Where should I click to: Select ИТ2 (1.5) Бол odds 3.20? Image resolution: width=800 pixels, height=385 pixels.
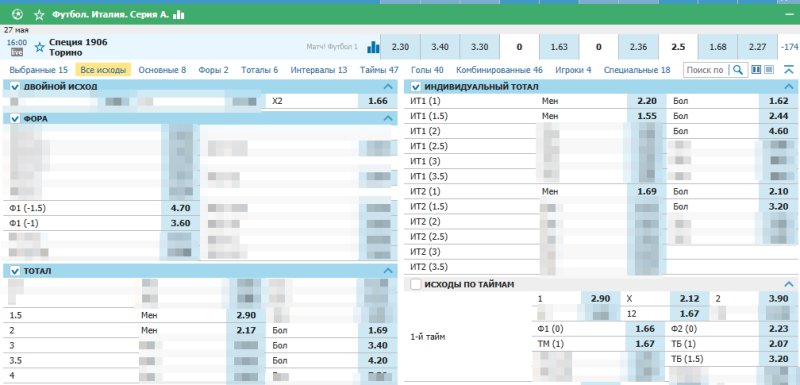tap(779, 207)
